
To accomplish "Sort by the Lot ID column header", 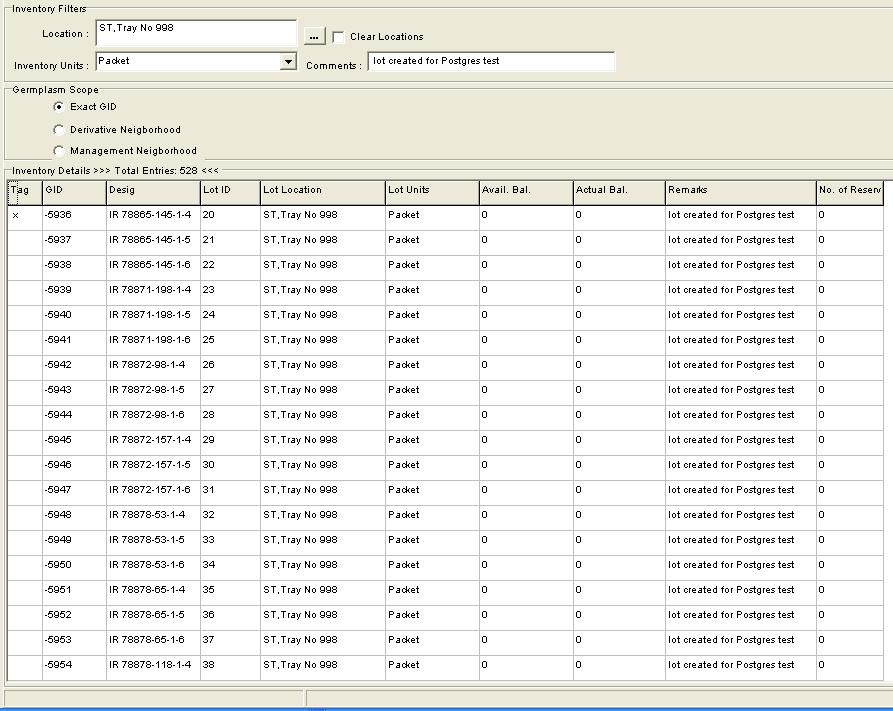I will point(231,193).
